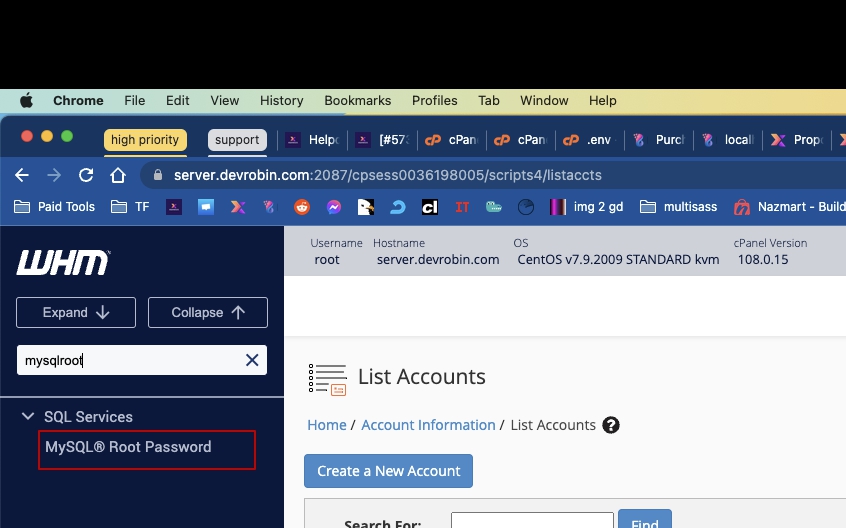Open the List Accounts help icon
The height and width of the screenshot is (528, 846).
(611, 425)
